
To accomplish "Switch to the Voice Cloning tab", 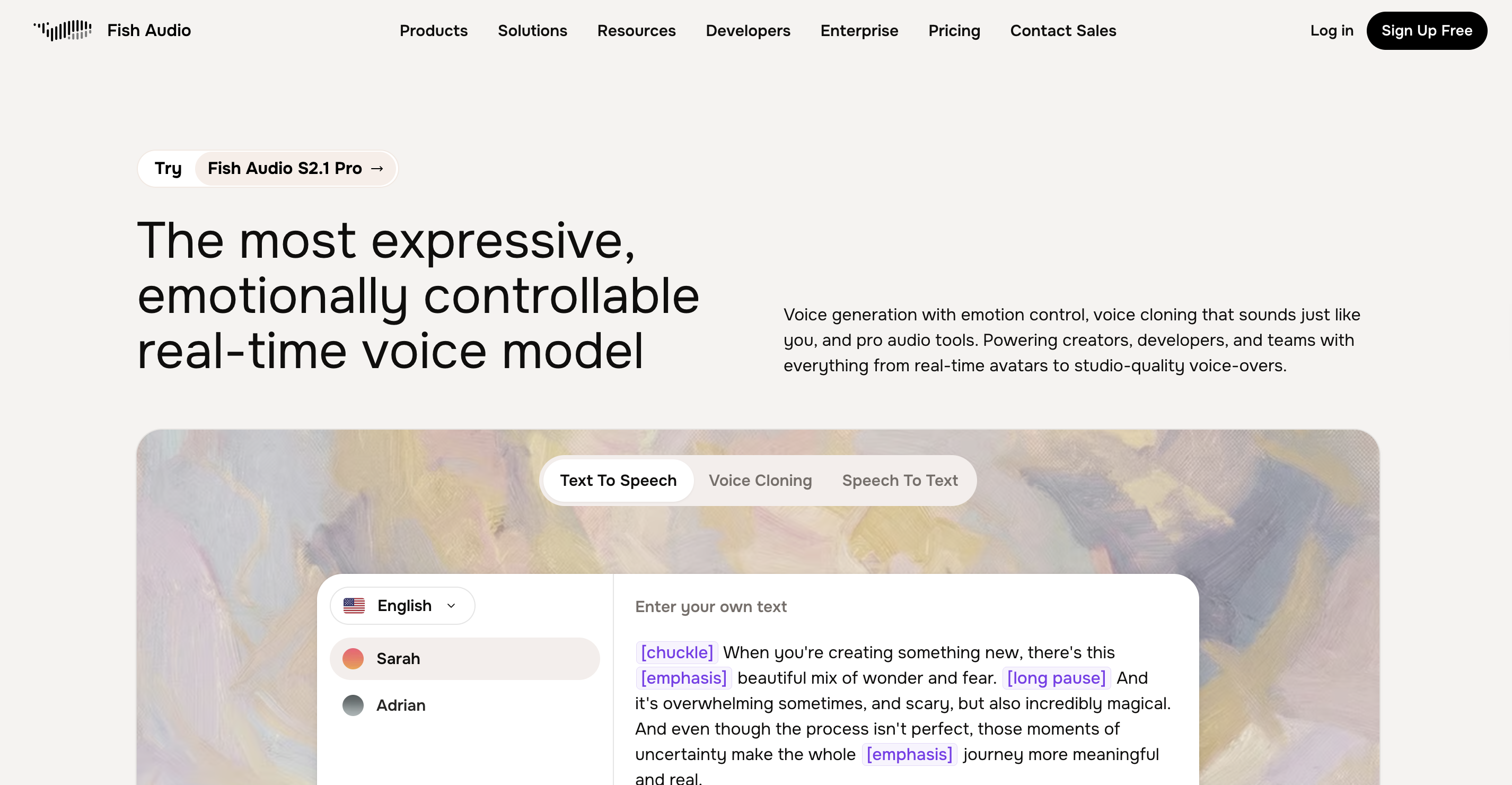I will pos(760,480).
